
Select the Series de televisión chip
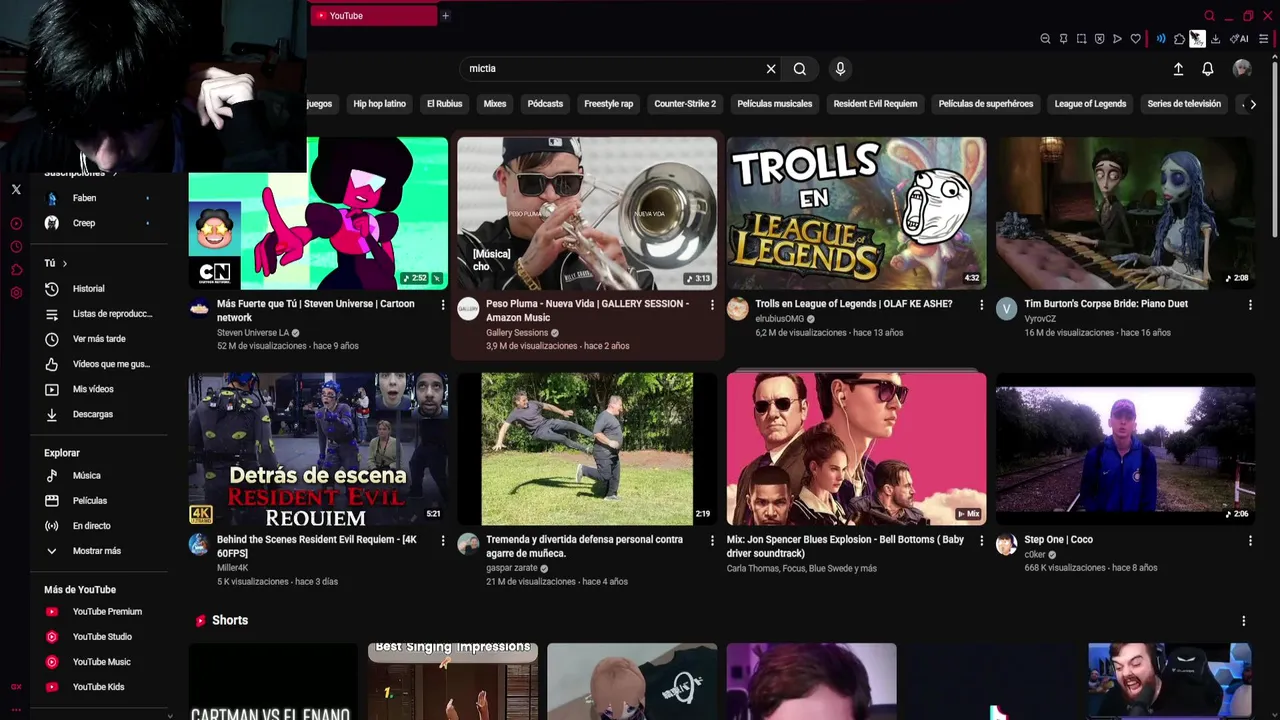(1184, 104)
